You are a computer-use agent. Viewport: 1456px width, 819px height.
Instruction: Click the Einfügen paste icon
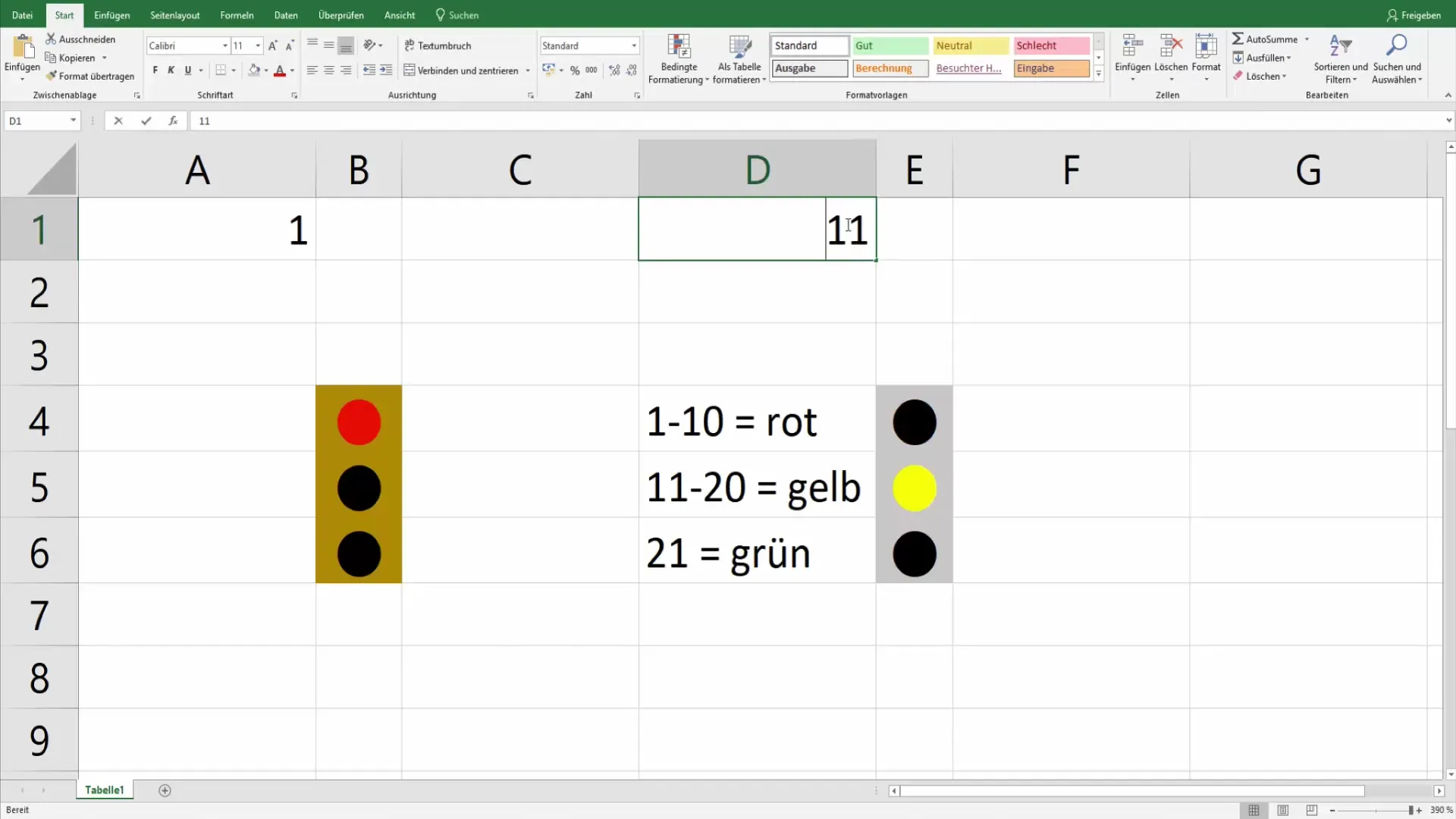(x=23, y=46)
